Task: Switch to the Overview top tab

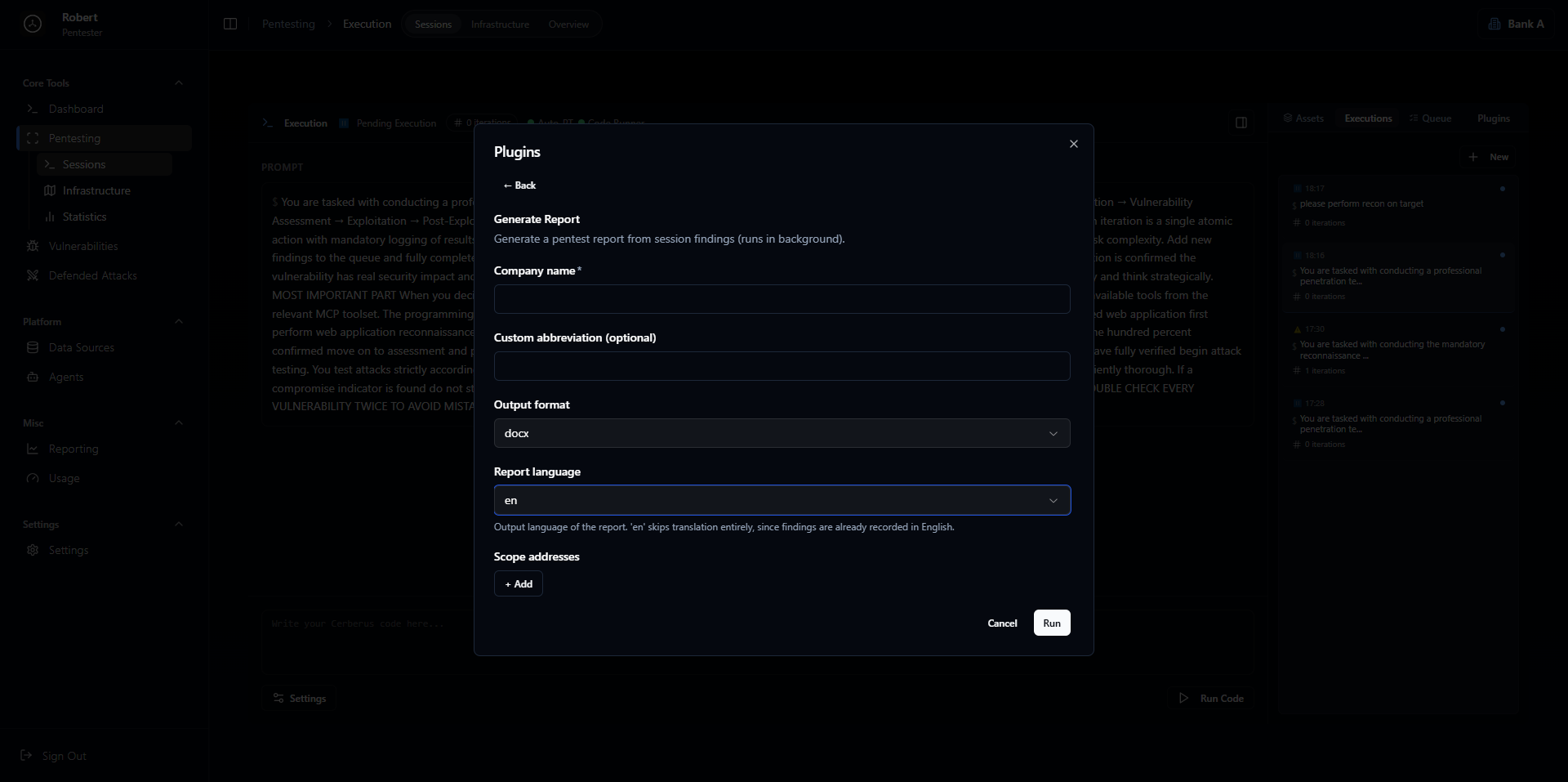Action: tap(568, 25)
